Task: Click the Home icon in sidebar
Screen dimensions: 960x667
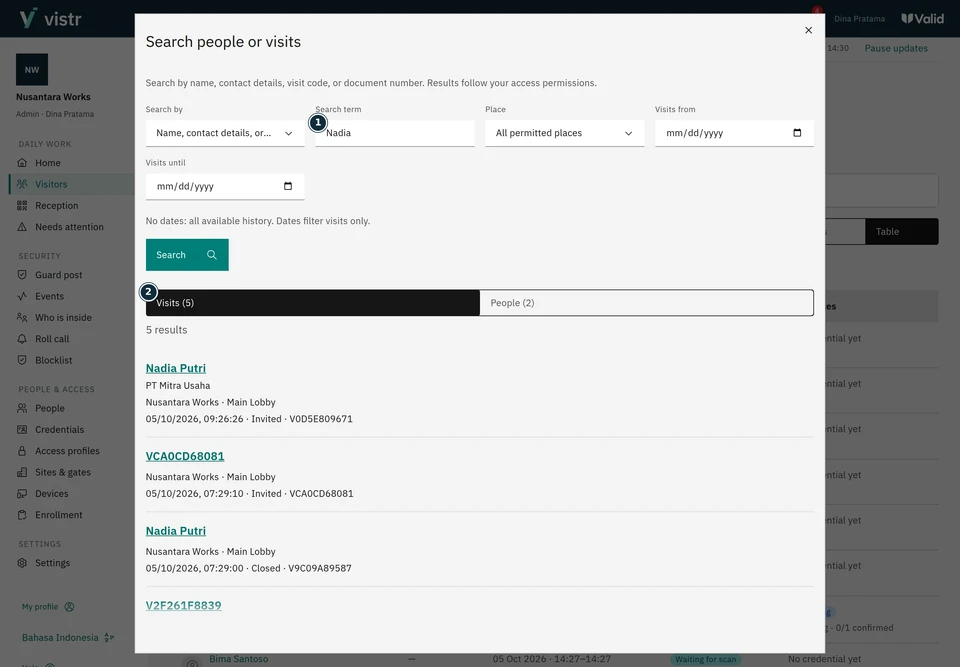Action: pos(22,163)
